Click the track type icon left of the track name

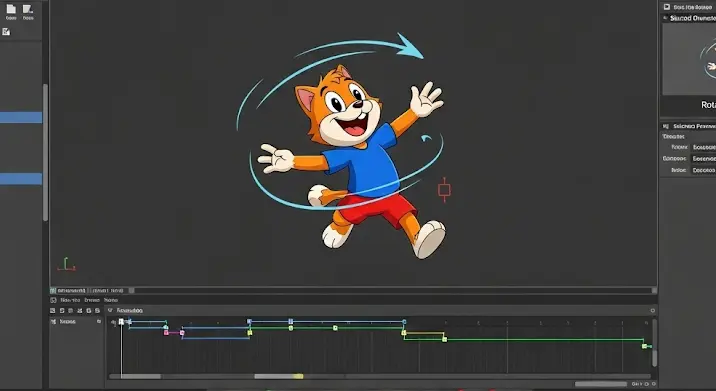53,322
